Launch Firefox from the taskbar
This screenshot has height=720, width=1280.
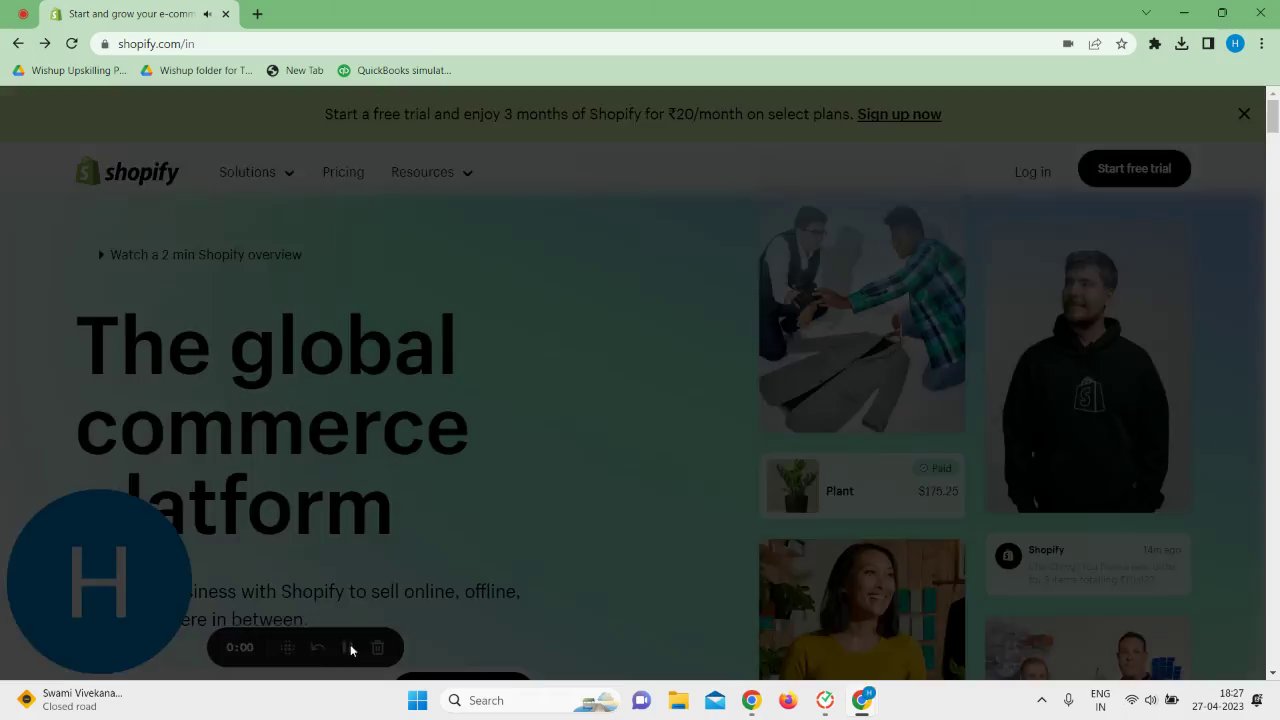[788, 701]
